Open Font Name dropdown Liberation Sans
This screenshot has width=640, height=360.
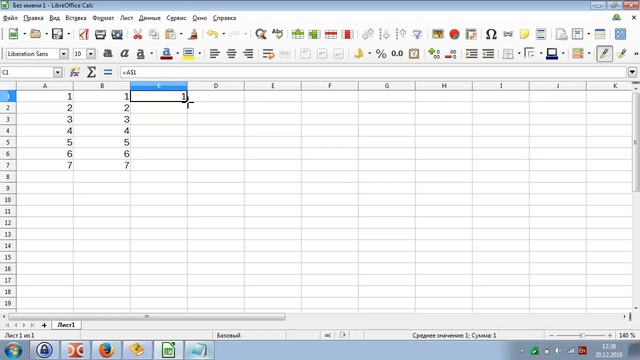point(63,53)
